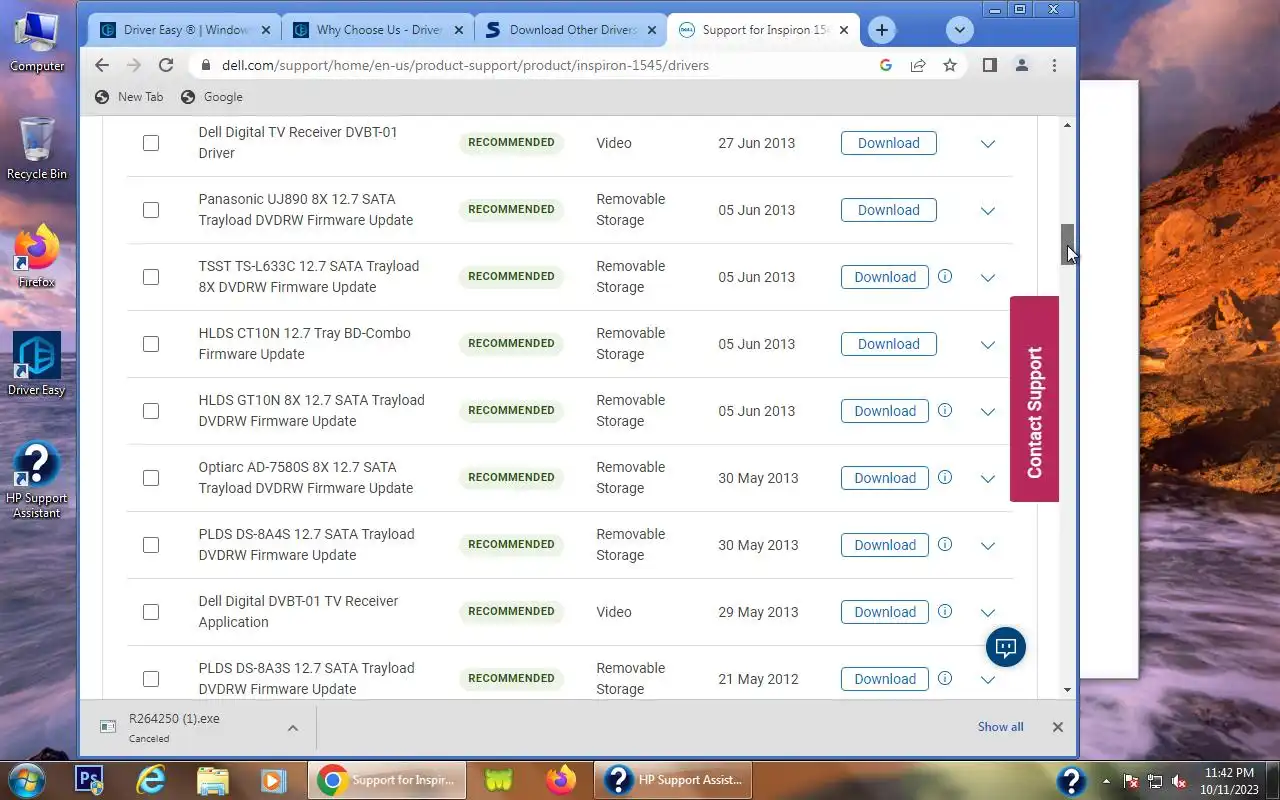Open Chrome side panel
Screen dimensions: 1280x800
pyautogui.click(x=989, y=65)
